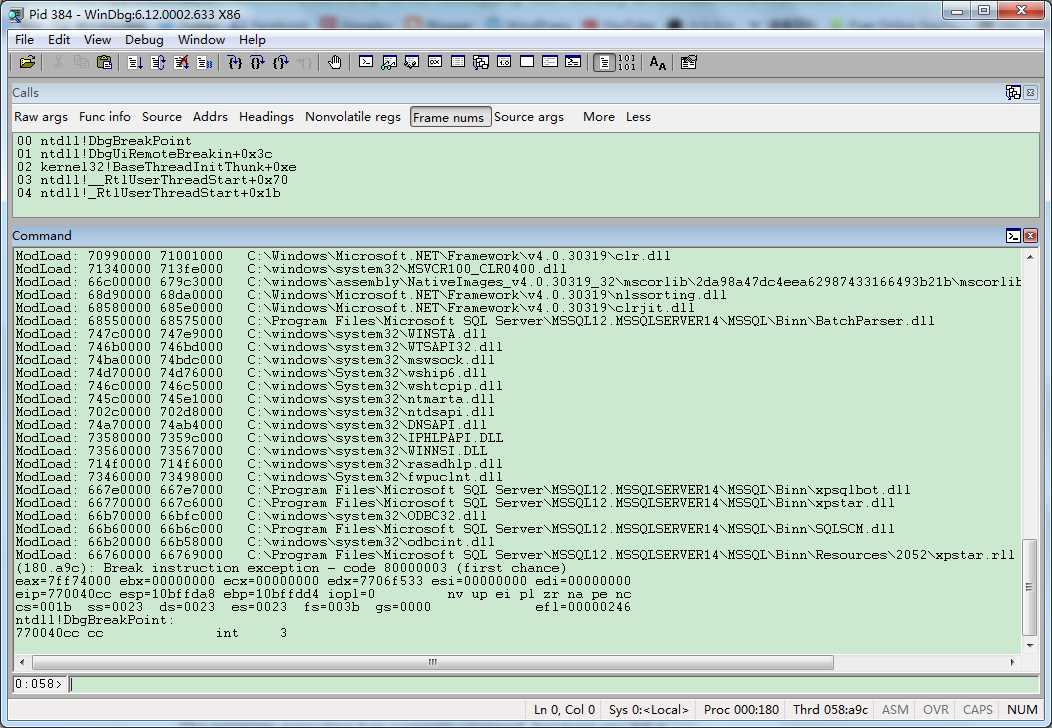
Task: Click the More button in Calls panel
Action: (598, 117)
